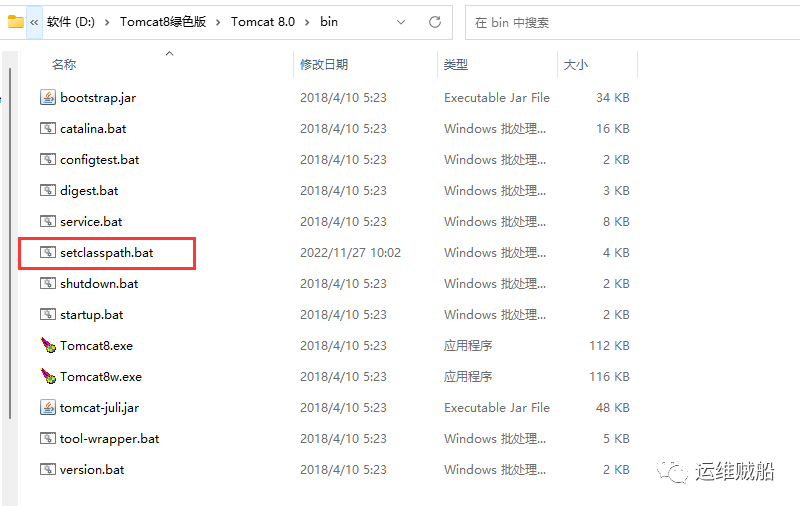
Task: Expand the hidden path chevron «
Action: pos(34,22)
